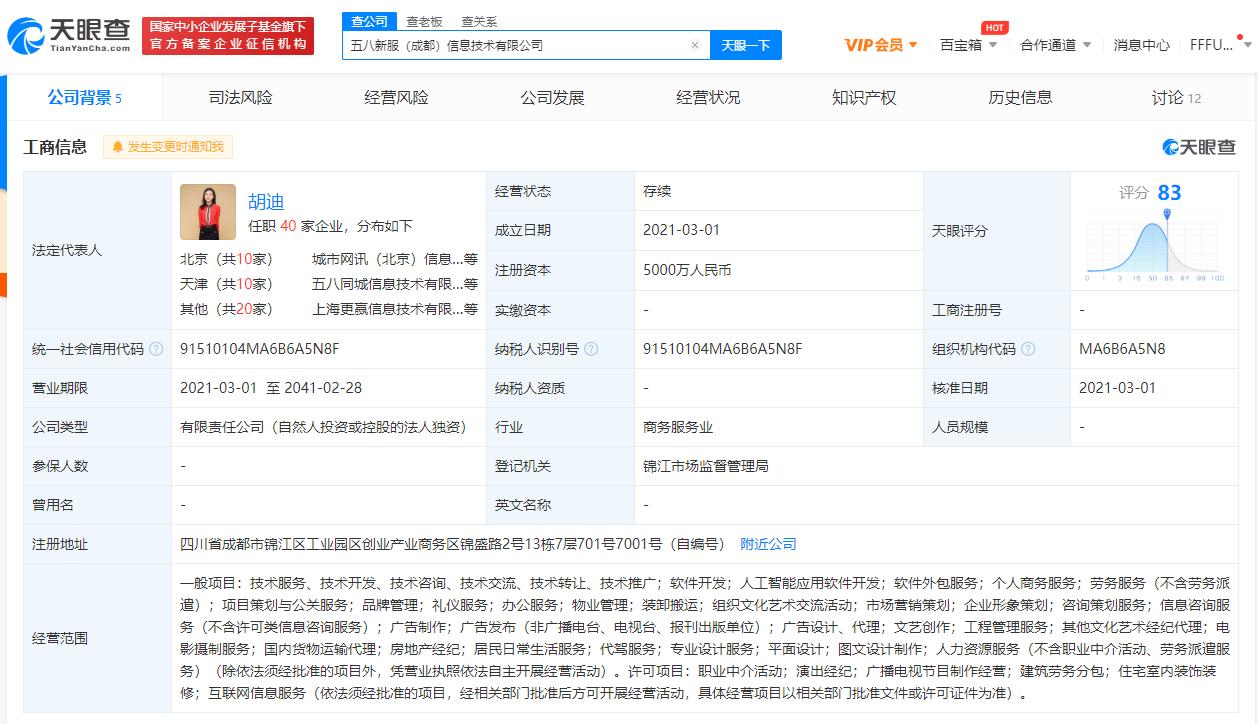This screenshot has width=1258, height=724.
Task: Click registered capital 5000万人民币
Action: (687, 270)
